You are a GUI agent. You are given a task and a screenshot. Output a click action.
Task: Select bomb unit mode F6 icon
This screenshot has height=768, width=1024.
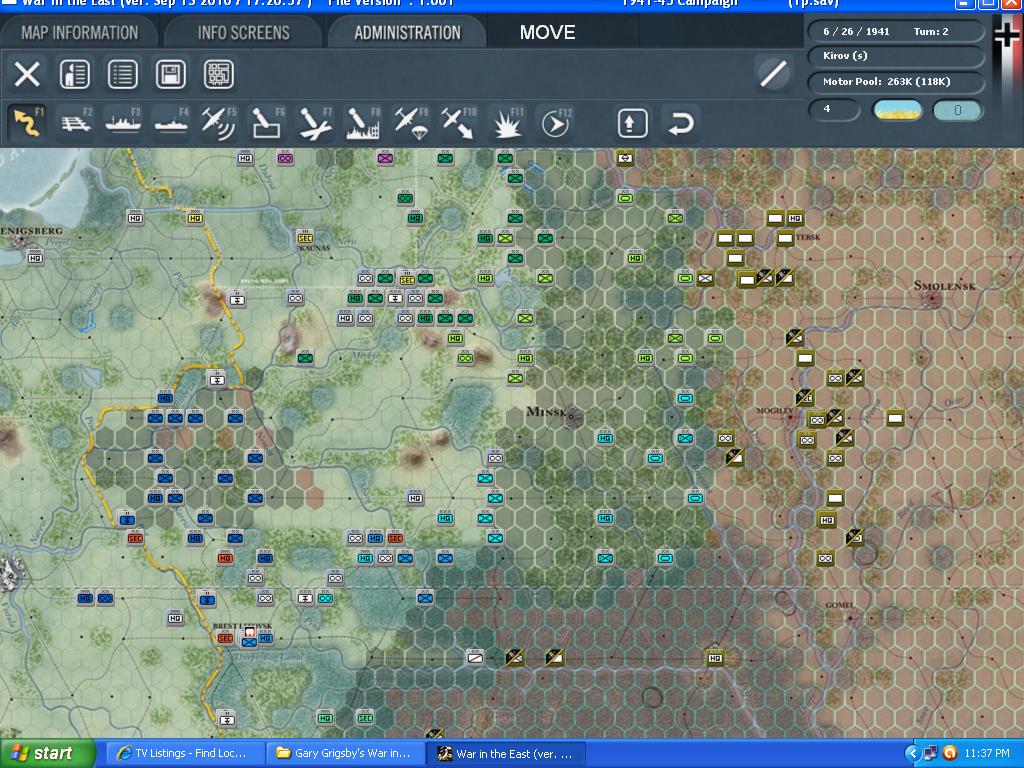click(267, 122)
